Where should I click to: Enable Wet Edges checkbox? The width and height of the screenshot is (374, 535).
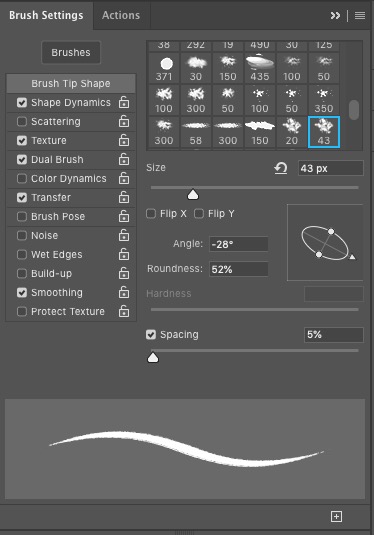[x=22, y=255]
